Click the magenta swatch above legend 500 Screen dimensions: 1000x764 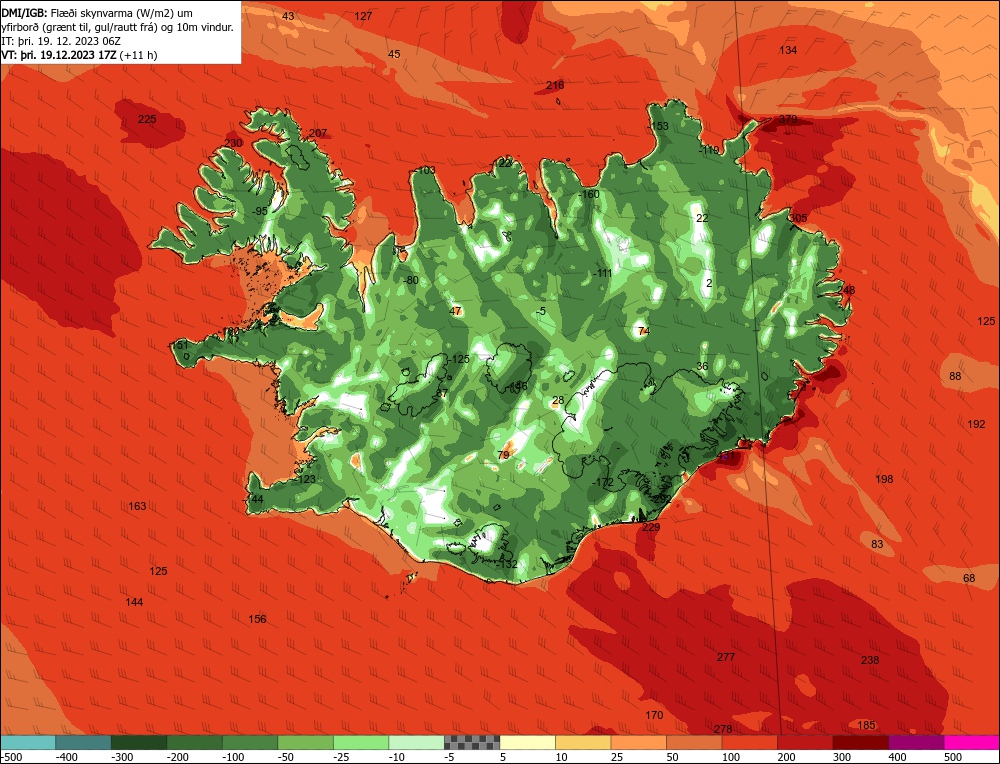(971, 742)
